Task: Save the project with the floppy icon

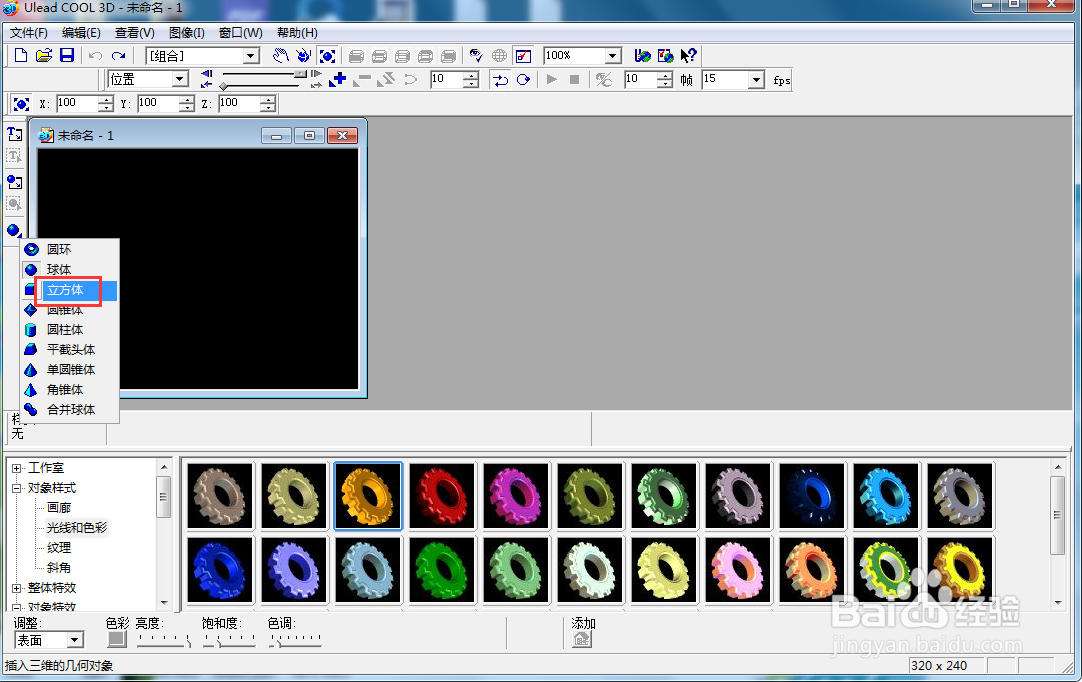Action: pyautogui.click(x=66, y=56)
